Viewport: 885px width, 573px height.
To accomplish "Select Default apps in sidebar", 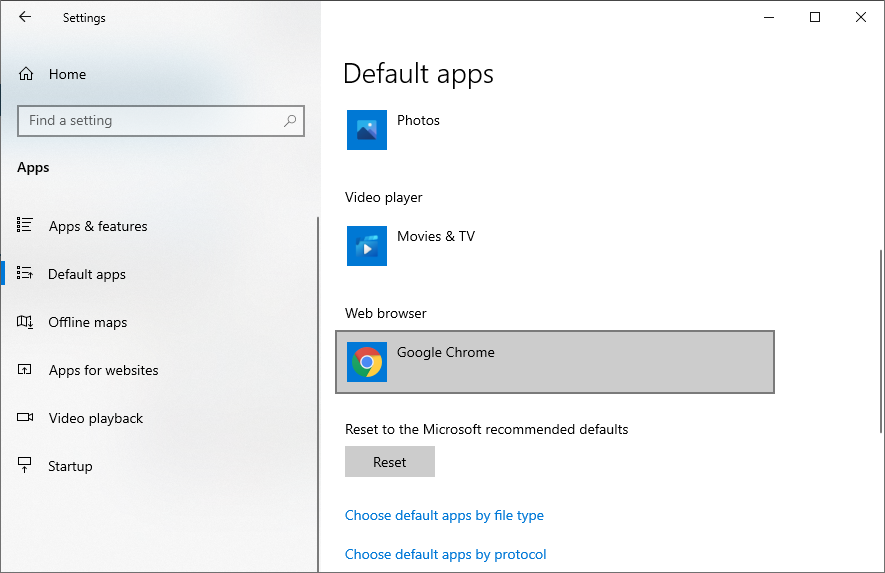I will (x=87, y=274).
